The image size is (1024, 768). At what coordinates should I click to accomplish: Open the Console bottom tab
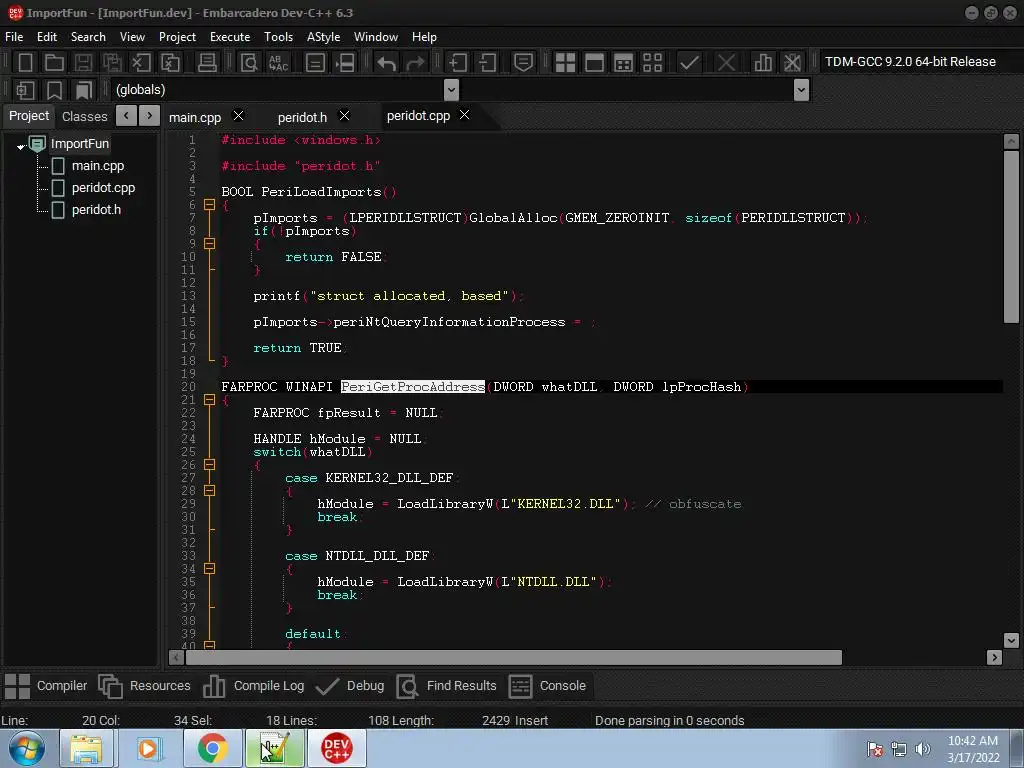[x=547, y=686]
